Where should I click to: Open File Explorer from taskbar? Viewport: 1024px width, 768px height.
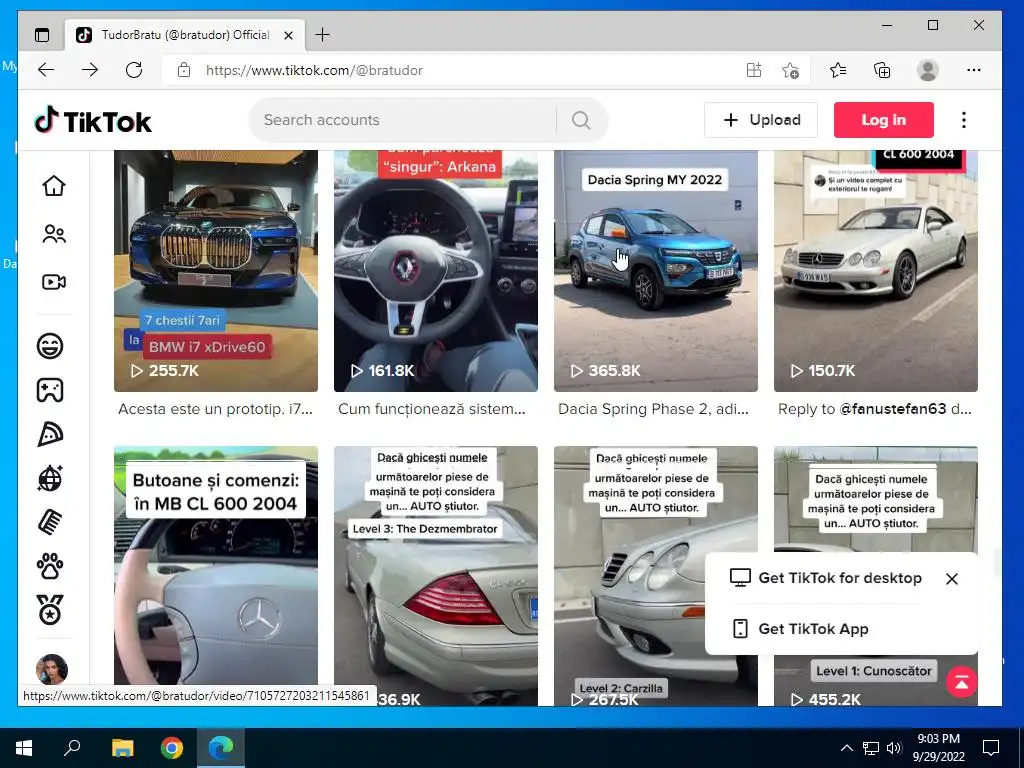pos(122,748)
